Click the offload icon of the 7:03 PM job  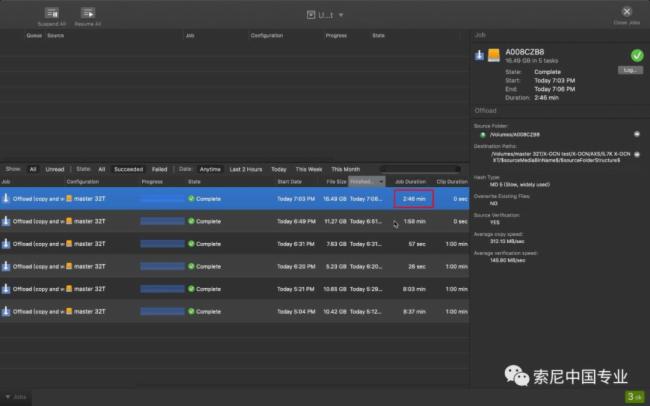[x=6, y=198]
